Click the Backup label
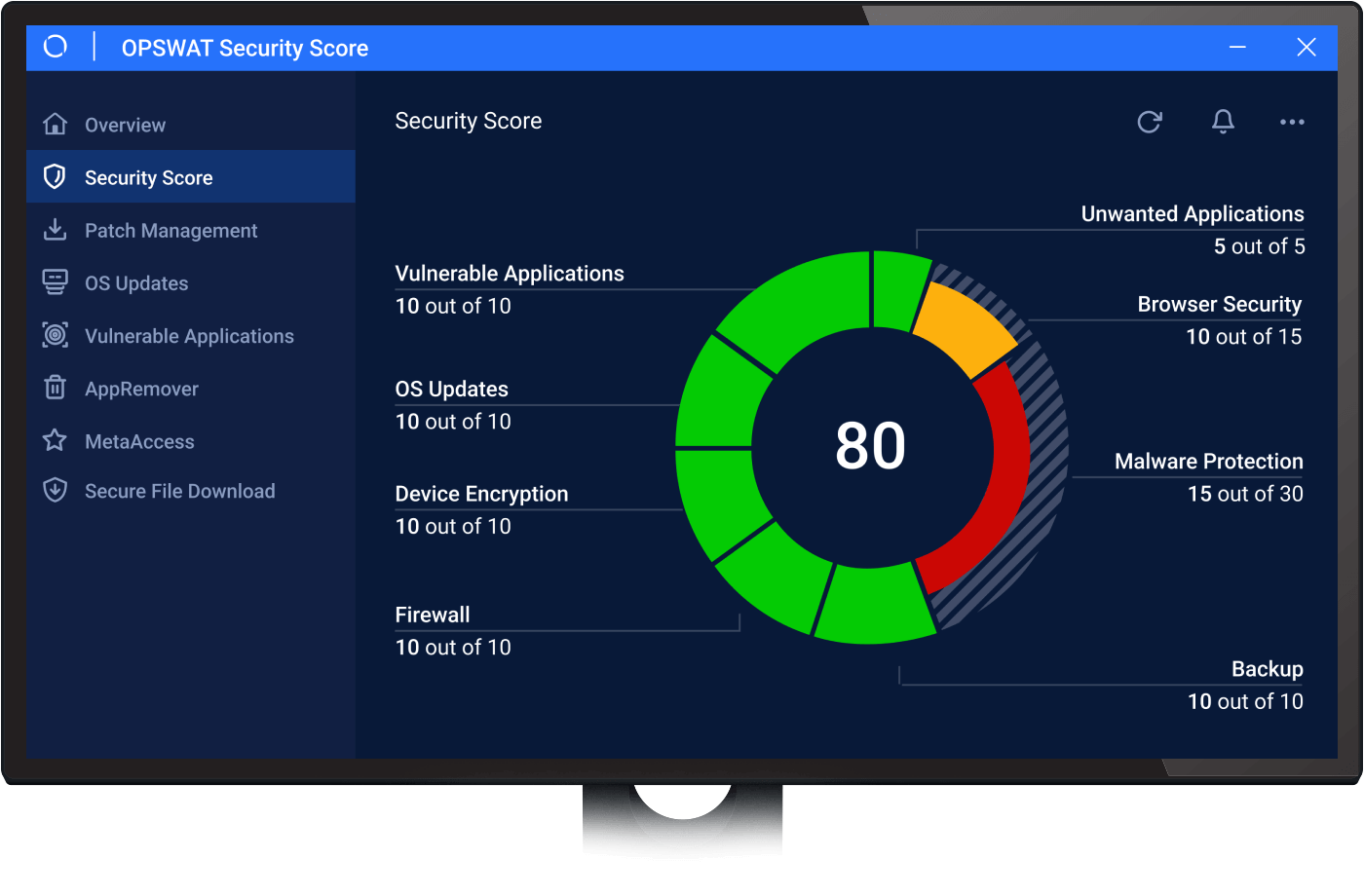Image resolution: width=1364 pixels, height=896 pixels. point(1268,669)
